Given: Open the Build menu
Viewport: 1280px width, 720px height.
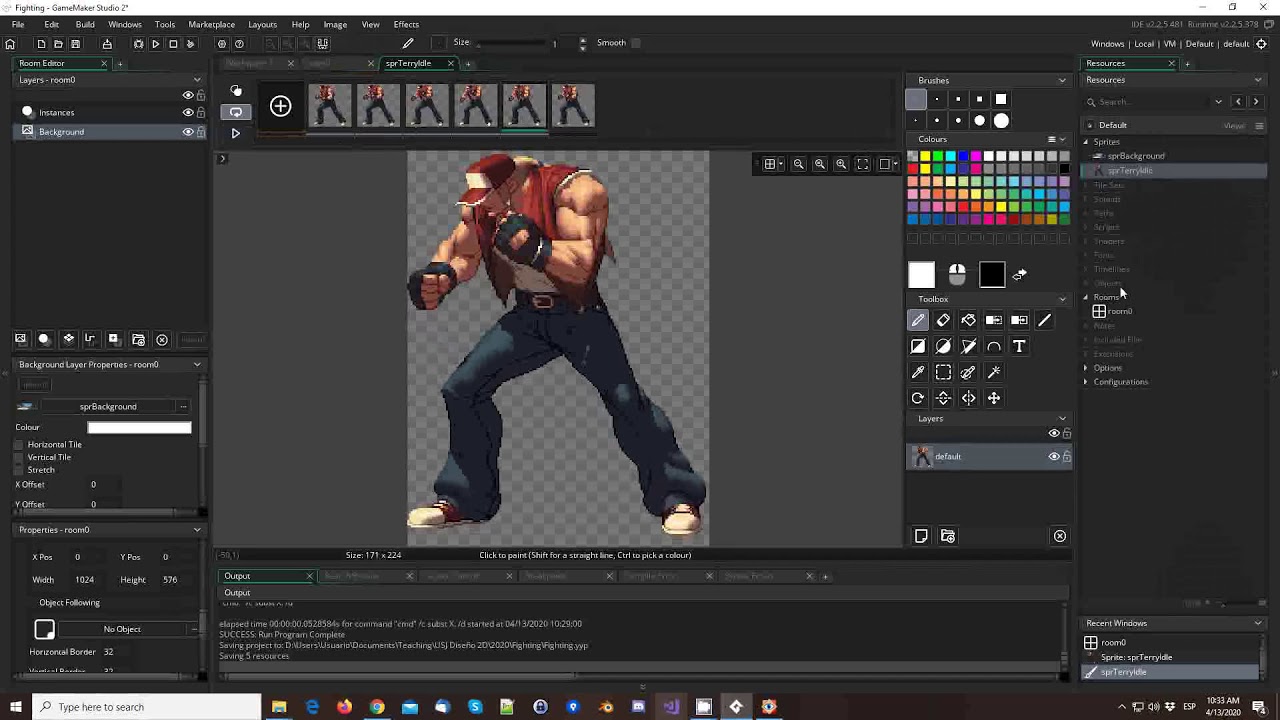Looking at the screenshot, I should click(85, 24).
